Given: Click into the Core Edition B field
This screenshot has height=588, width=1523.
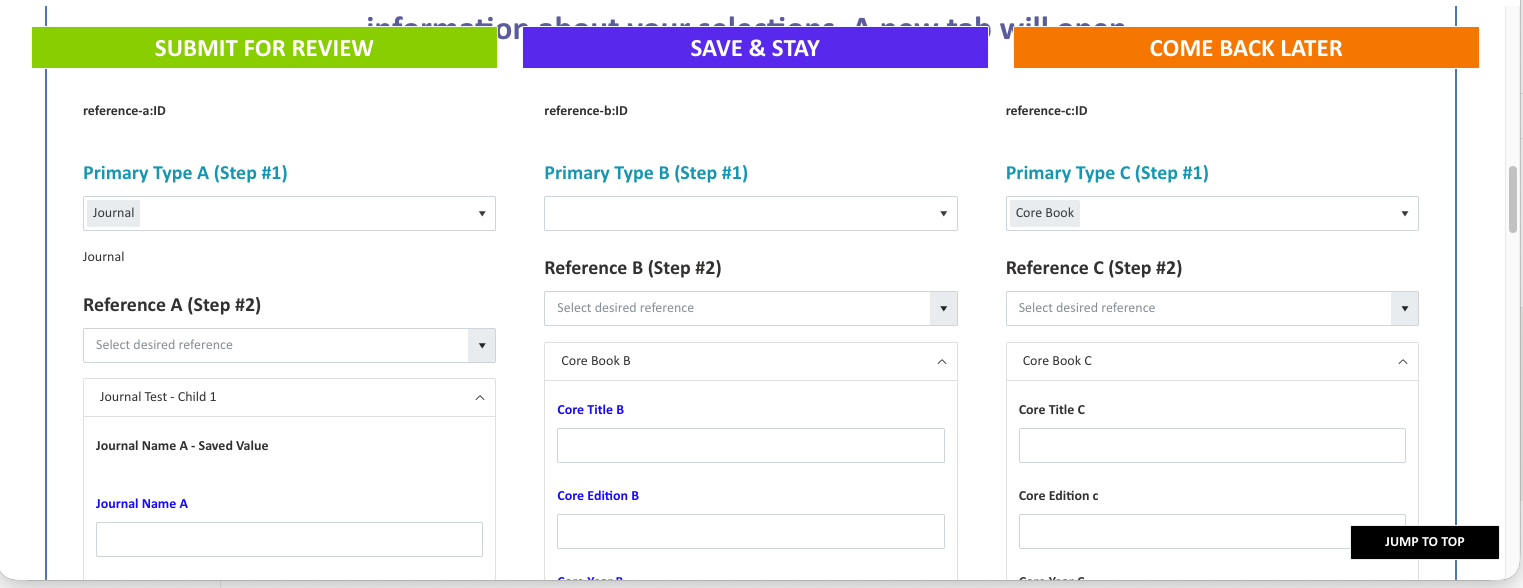Looking at the screenshot, I should [x=750, y=531].
